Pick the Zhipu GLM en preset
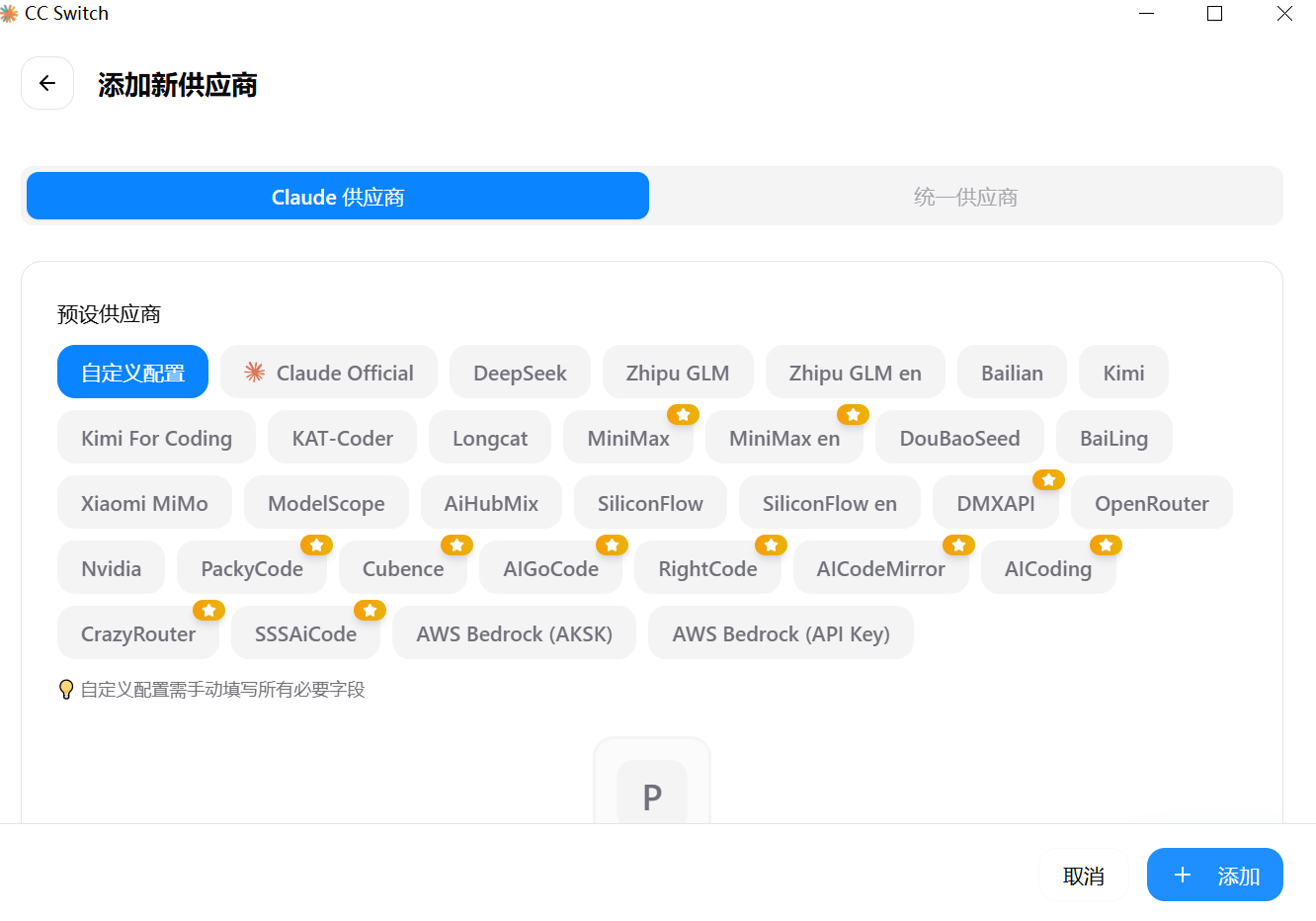Screen dimensions: 1316x921 point(855,372)
